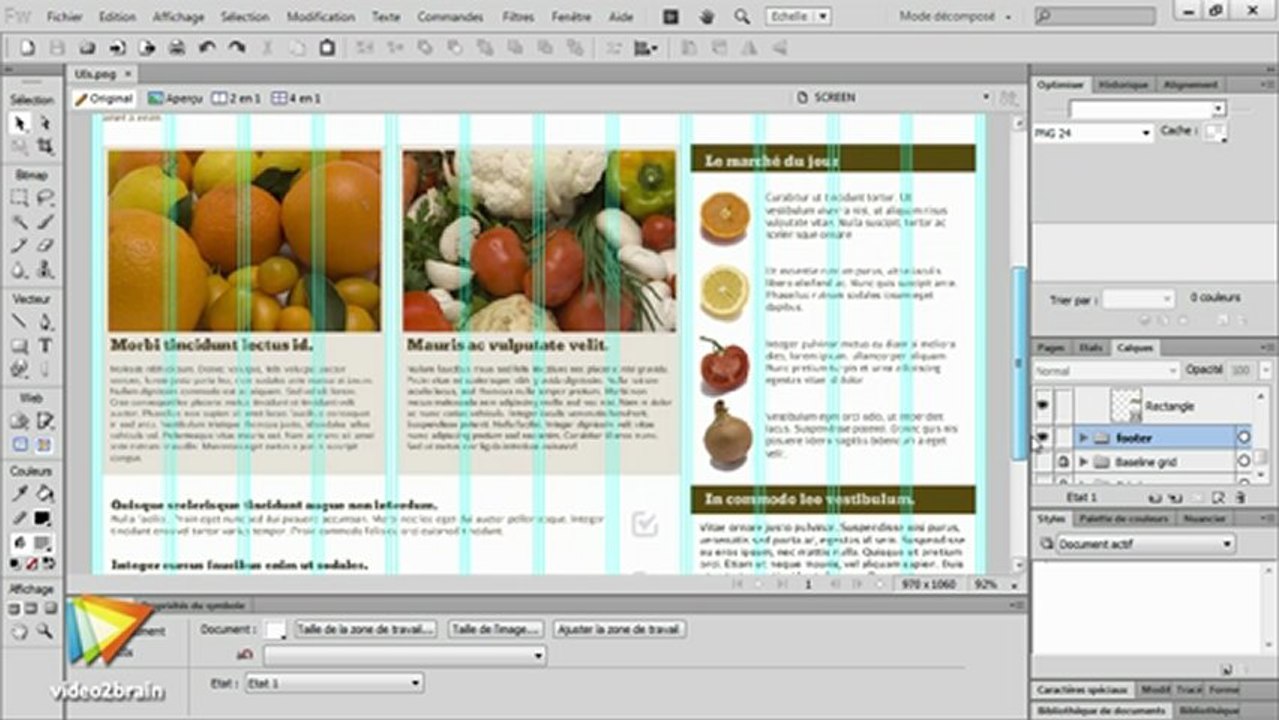Select the Hotspot tool under Web
The width and height of the screenshot is (1279, 720).
pyautogui.click(x=19, y=420)
